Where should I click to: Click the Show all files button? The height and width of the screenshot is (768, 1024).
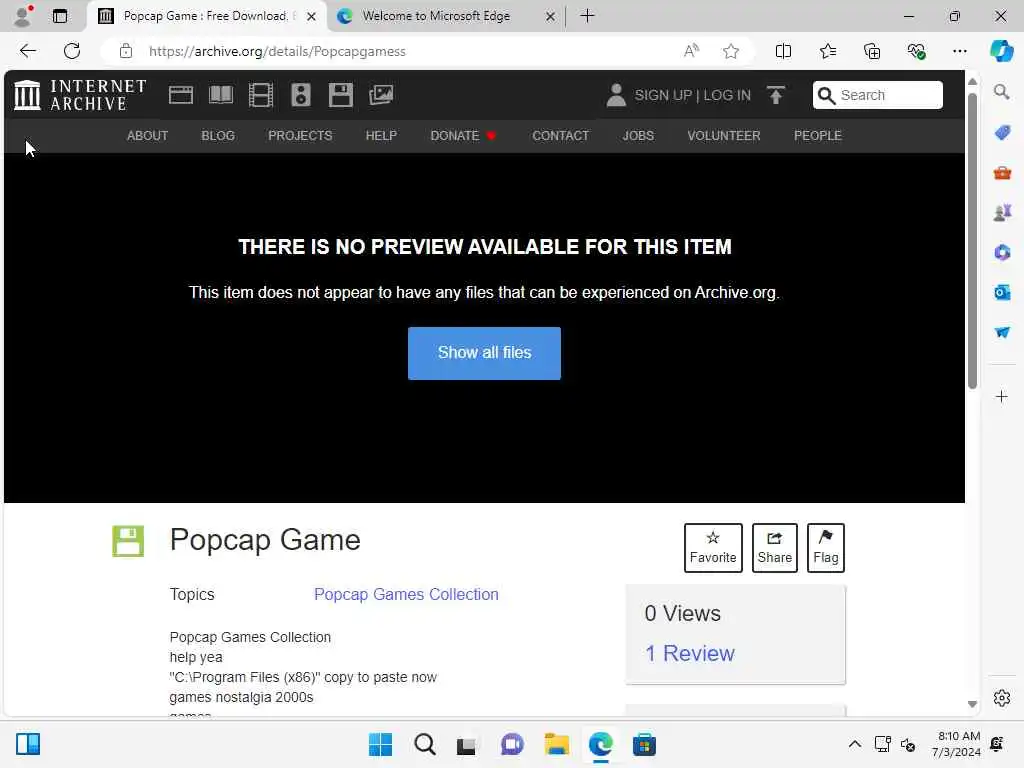484,353
